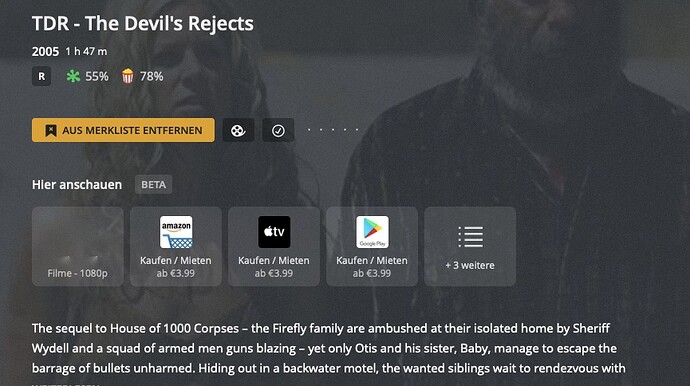Remove movie via Aus Merkliste entfernen

pos(123,130)
